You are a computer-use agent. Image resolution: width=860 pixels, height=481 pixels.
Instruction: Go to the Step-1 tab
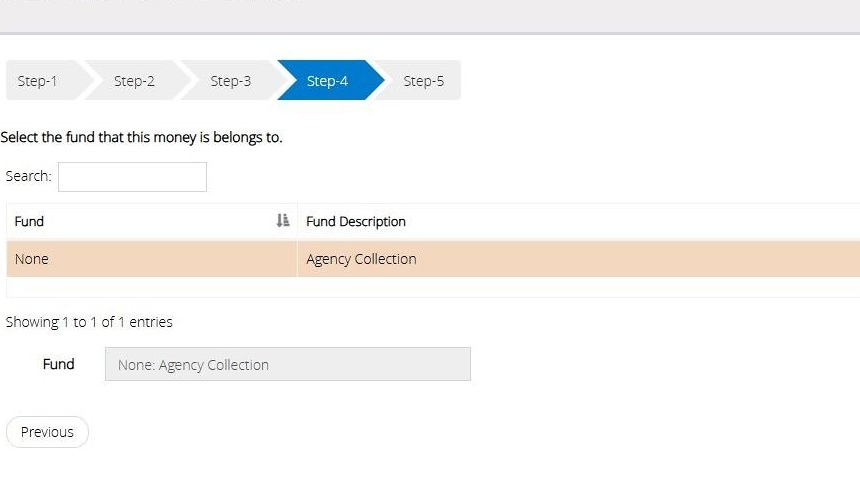point(38,81)
